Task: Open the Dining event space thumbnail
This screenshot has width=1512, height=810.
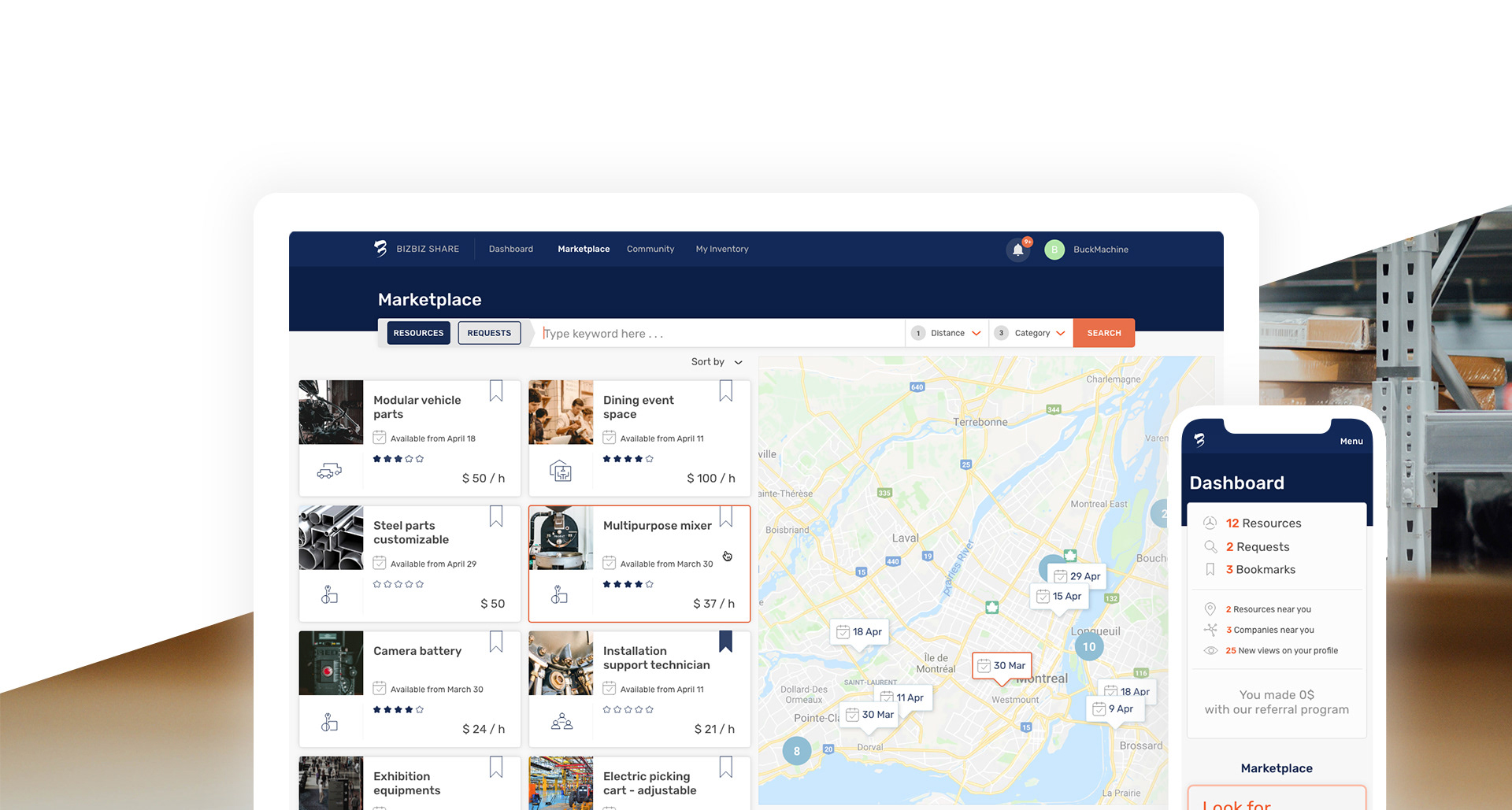Action: tap(561, 412)
